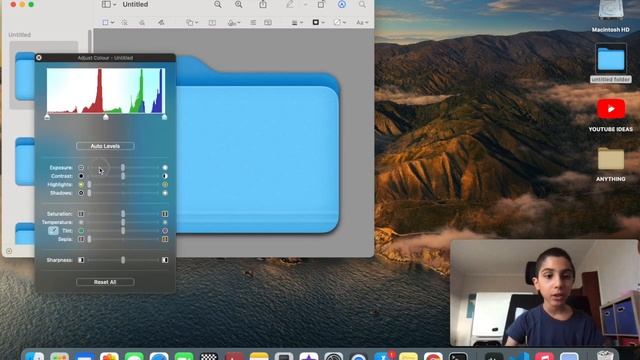640x360 pixels.
Task: Close the Adjust Colour panel
Action: click(x=39, y=58)
